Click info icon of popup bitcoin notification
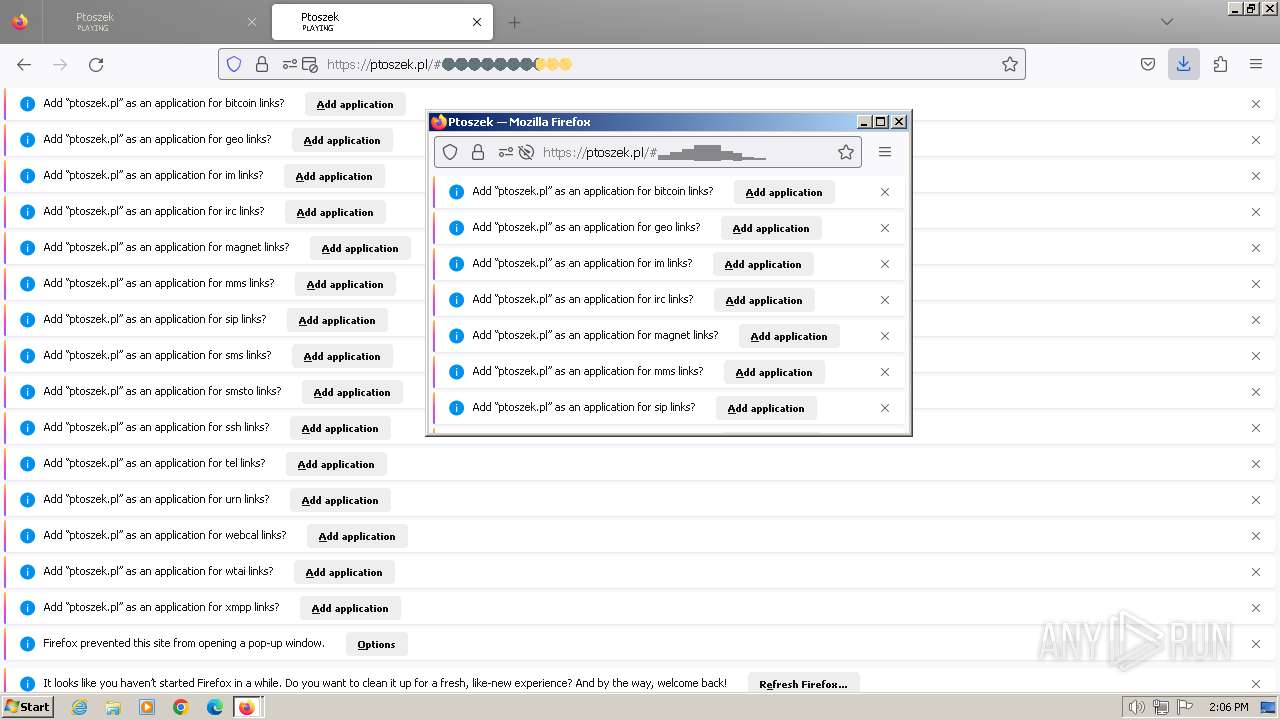Viewport: 1280px width, 720px height. pyautogui.click(x=457, y=192)
